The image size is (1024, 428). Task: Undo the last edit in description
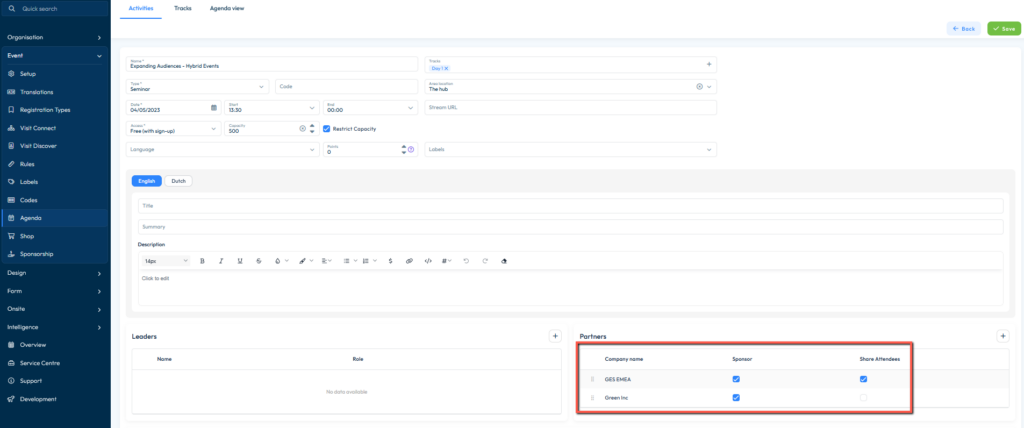465,261
